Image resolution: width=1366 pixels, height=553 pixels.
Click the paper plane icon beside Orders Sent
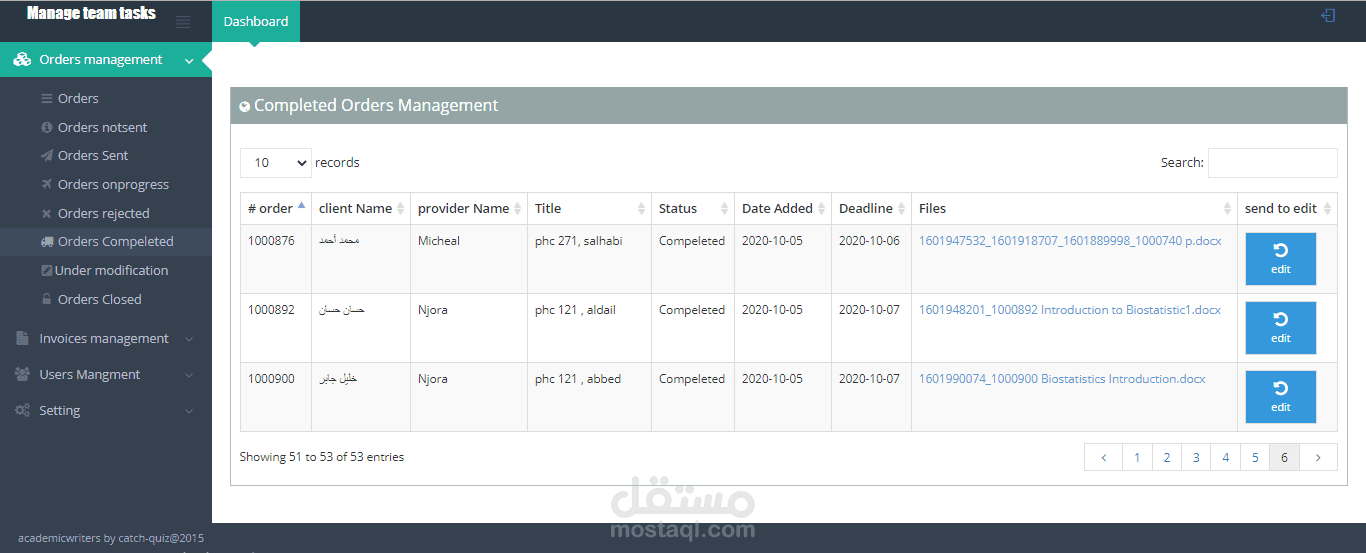click(x=46, y=155)
